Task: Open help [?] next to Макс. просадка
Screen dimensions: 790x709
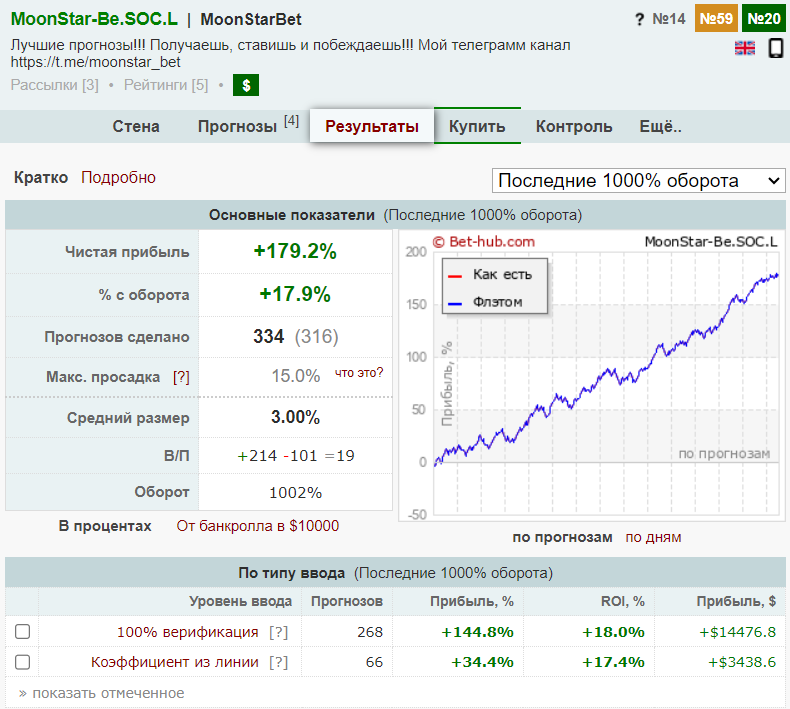Action: 181,377
